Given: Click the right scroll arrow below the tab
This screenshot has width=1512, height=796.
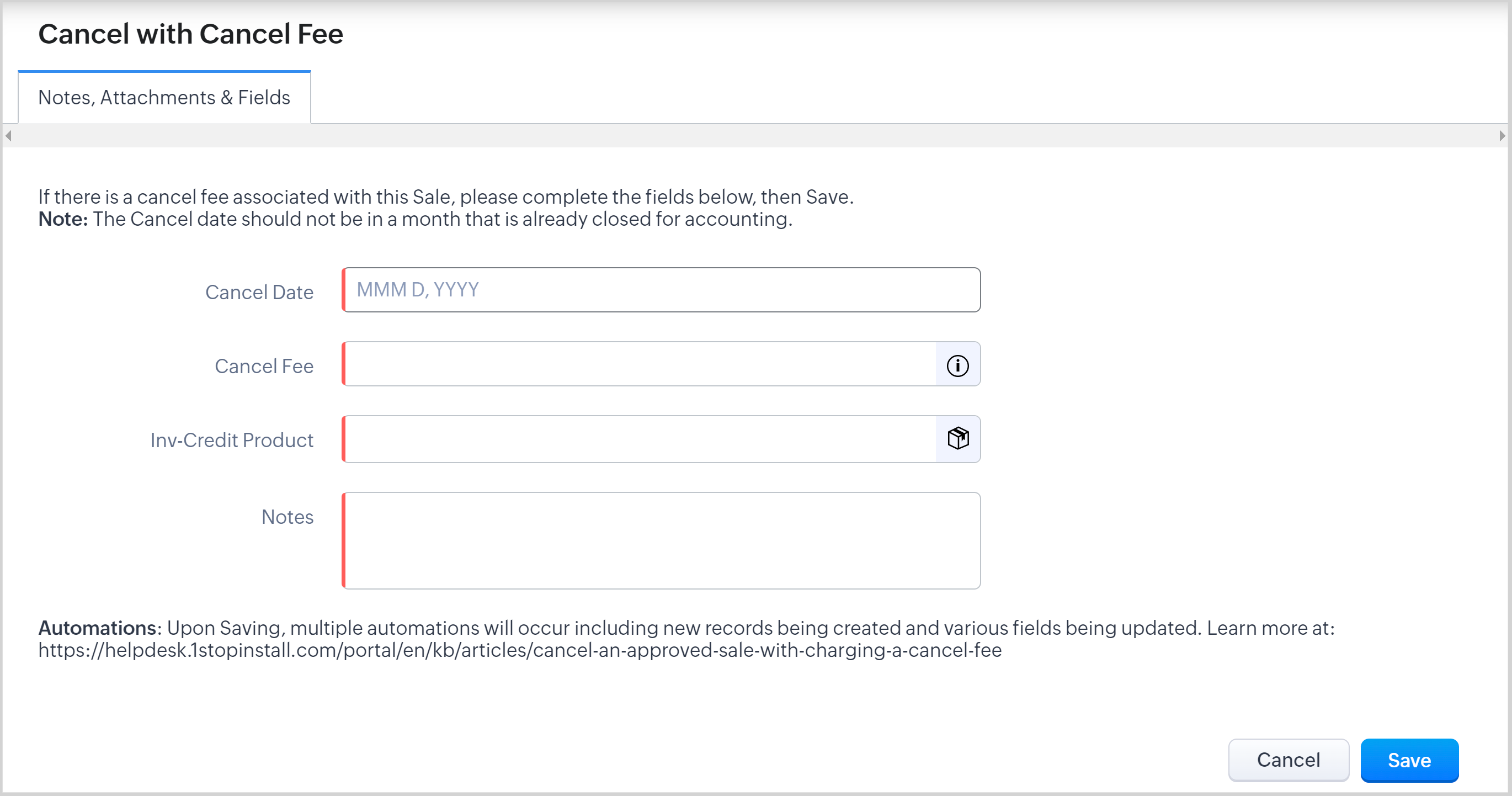Looking at the screenshot, I should point(1503,136).
